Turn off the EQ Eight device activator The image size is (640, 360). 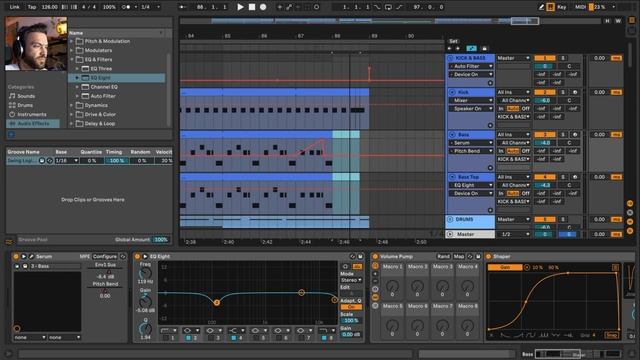coord(137,256)
